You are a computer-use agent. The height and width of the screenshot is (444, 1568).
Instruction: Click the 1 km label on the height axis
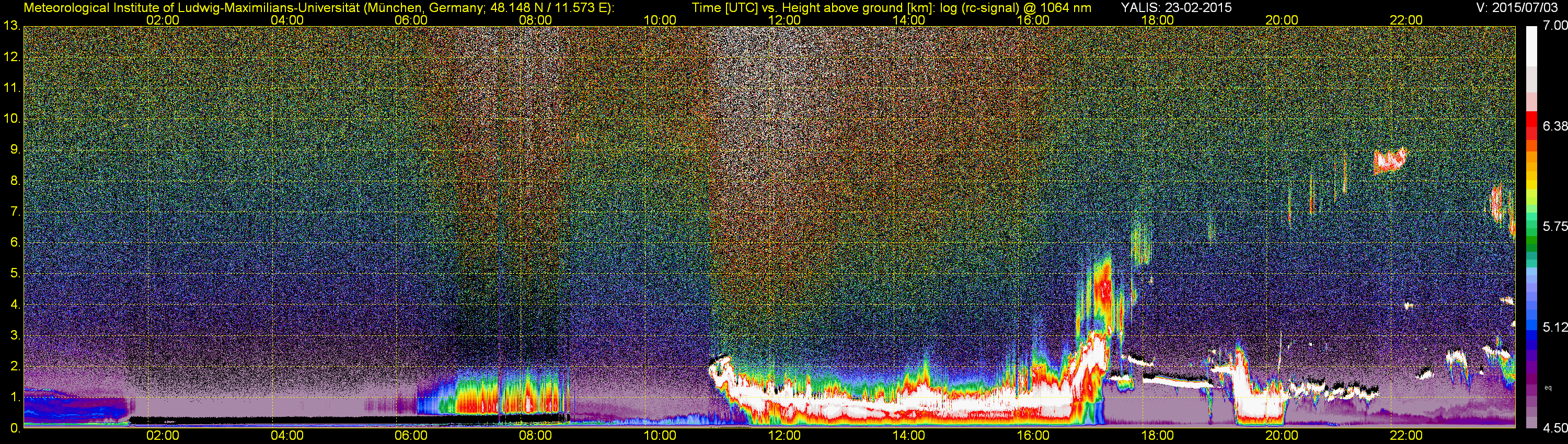(x=15, y=398)
